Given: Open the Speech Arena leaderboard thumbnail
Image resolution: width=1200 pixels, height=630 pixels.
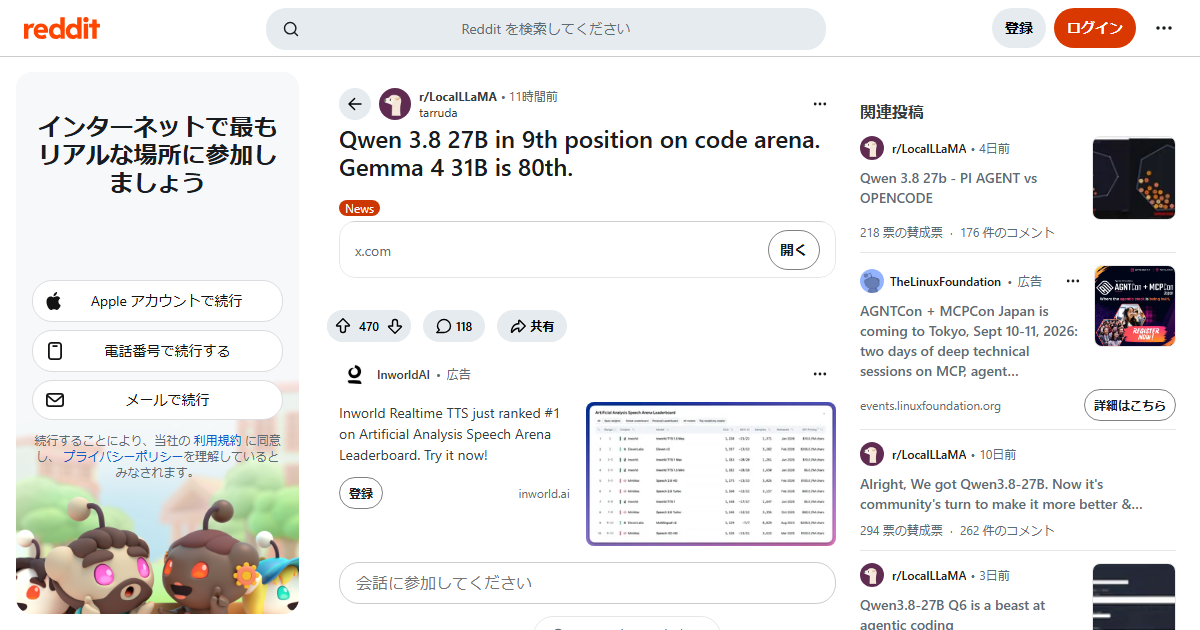Looking at the screenshot, I should (x=711, y=474).
